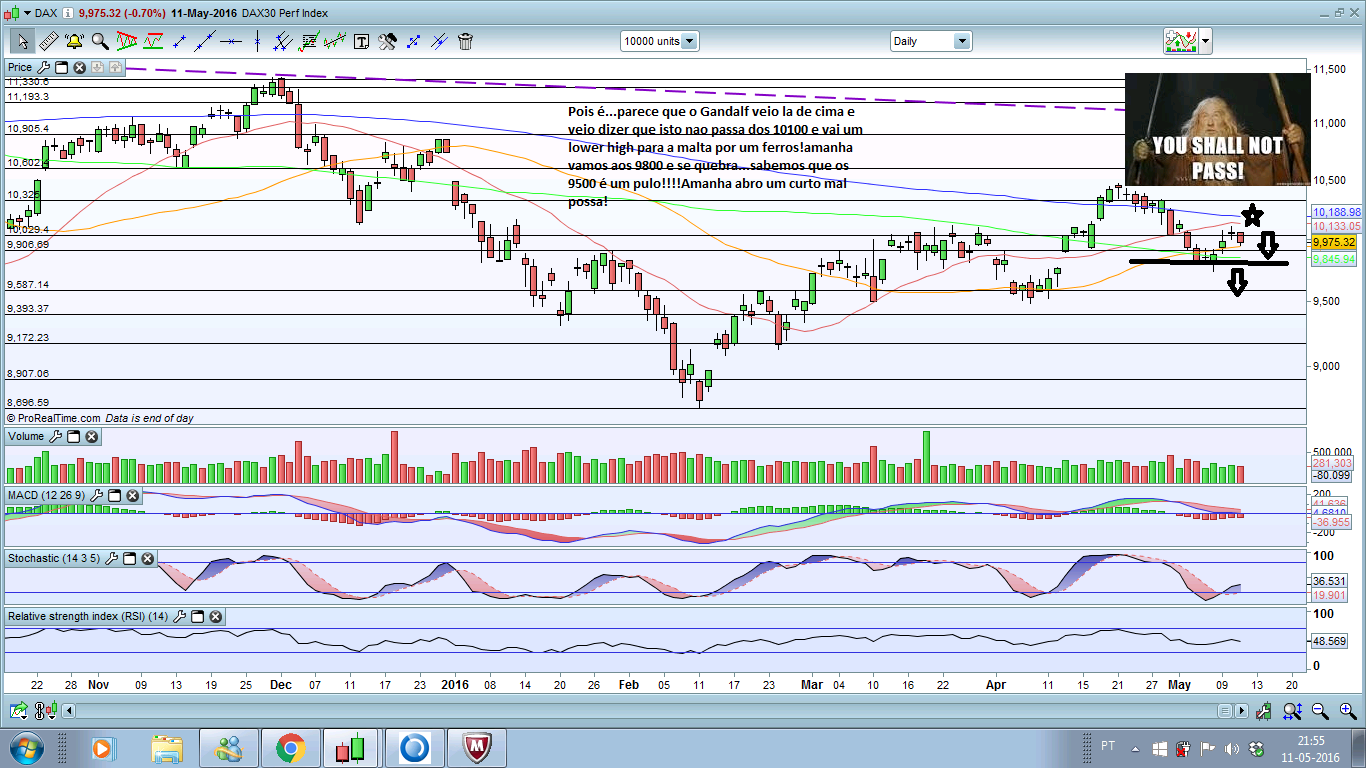Close the Volume indicator panel

[91, 437]
